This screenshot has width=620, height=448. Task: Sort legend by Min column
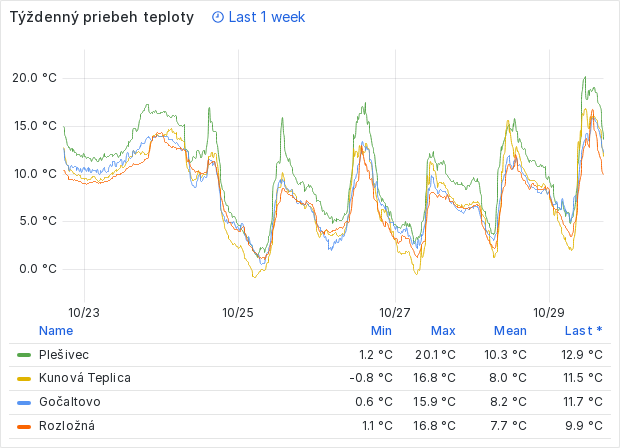pyautogui.click(x=381, y=331)
